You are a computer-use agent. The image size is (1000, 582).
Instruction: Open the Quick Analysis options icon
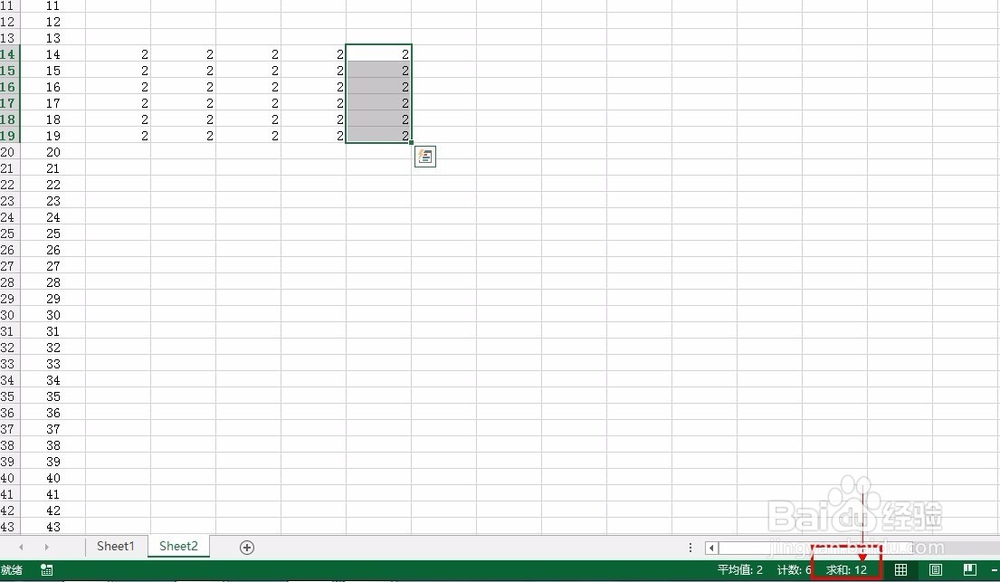click(425, 156)
